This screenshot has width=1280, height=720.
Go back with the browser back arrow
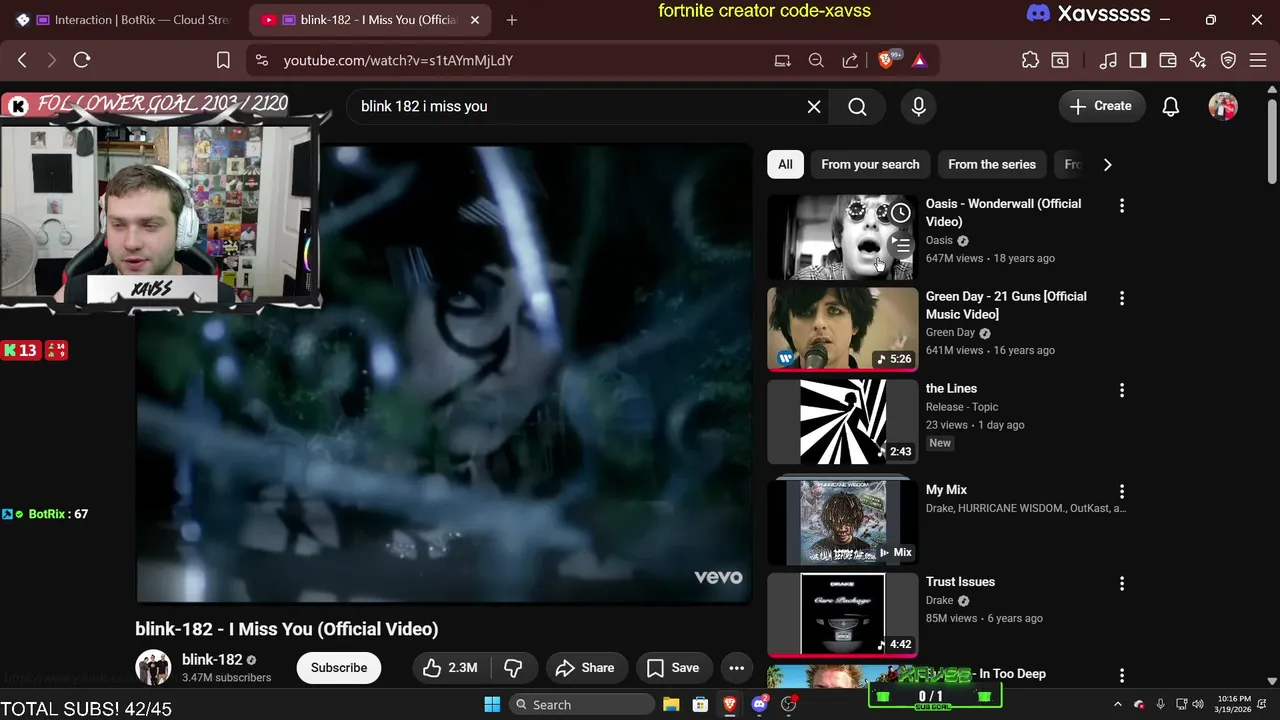point(22,60)
